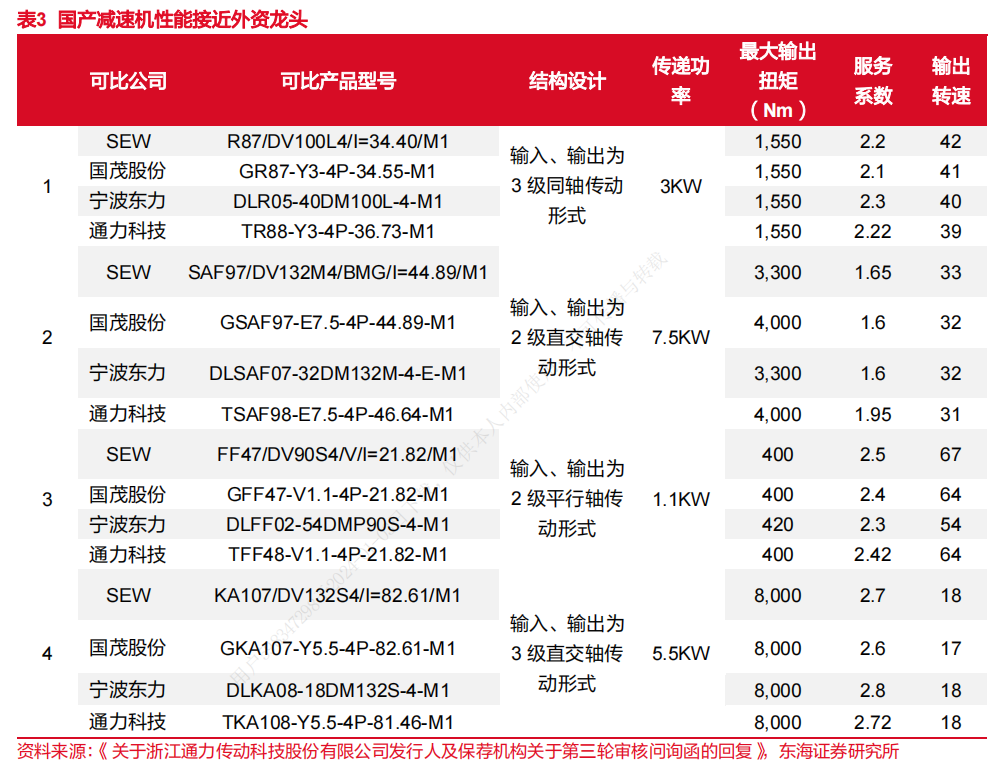
Task: Click the table title 表3 国产减速机性能接近外资龙头
Action: [x=162, y=20]
